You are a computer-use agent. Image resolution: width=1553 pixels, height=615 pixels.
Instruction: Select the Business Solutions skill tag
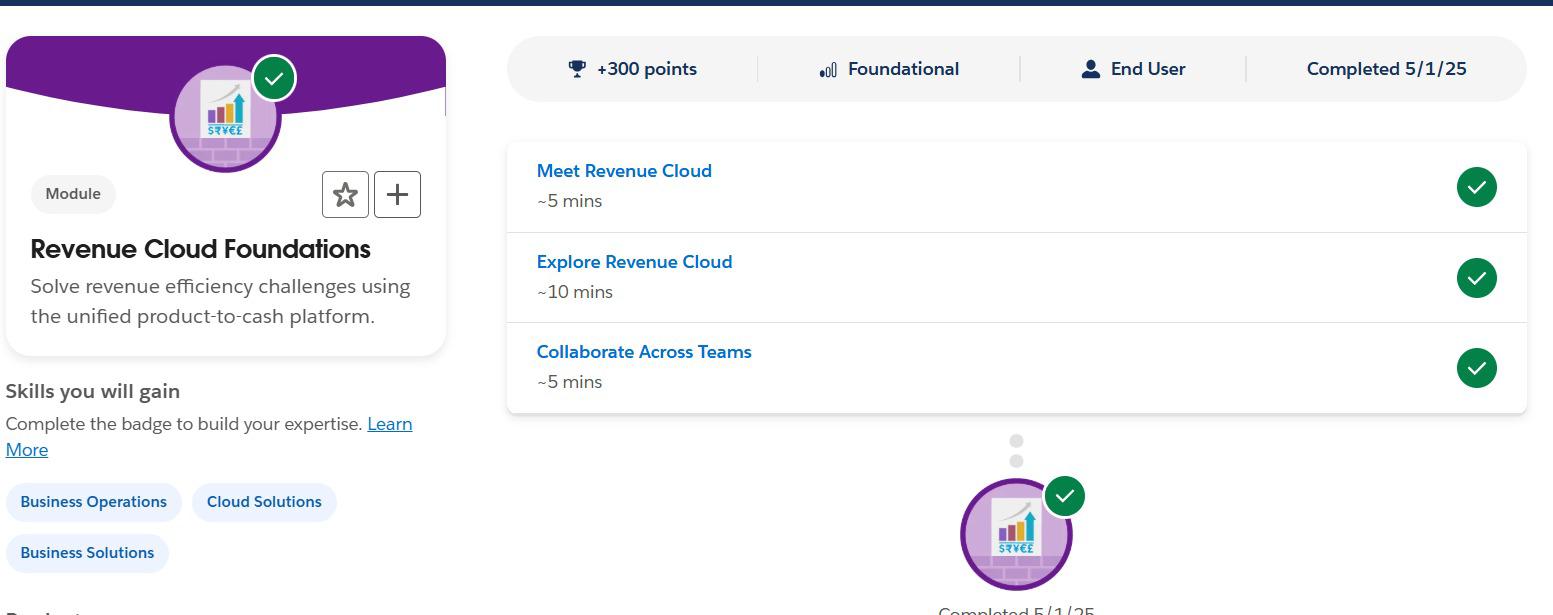[87, 553]
